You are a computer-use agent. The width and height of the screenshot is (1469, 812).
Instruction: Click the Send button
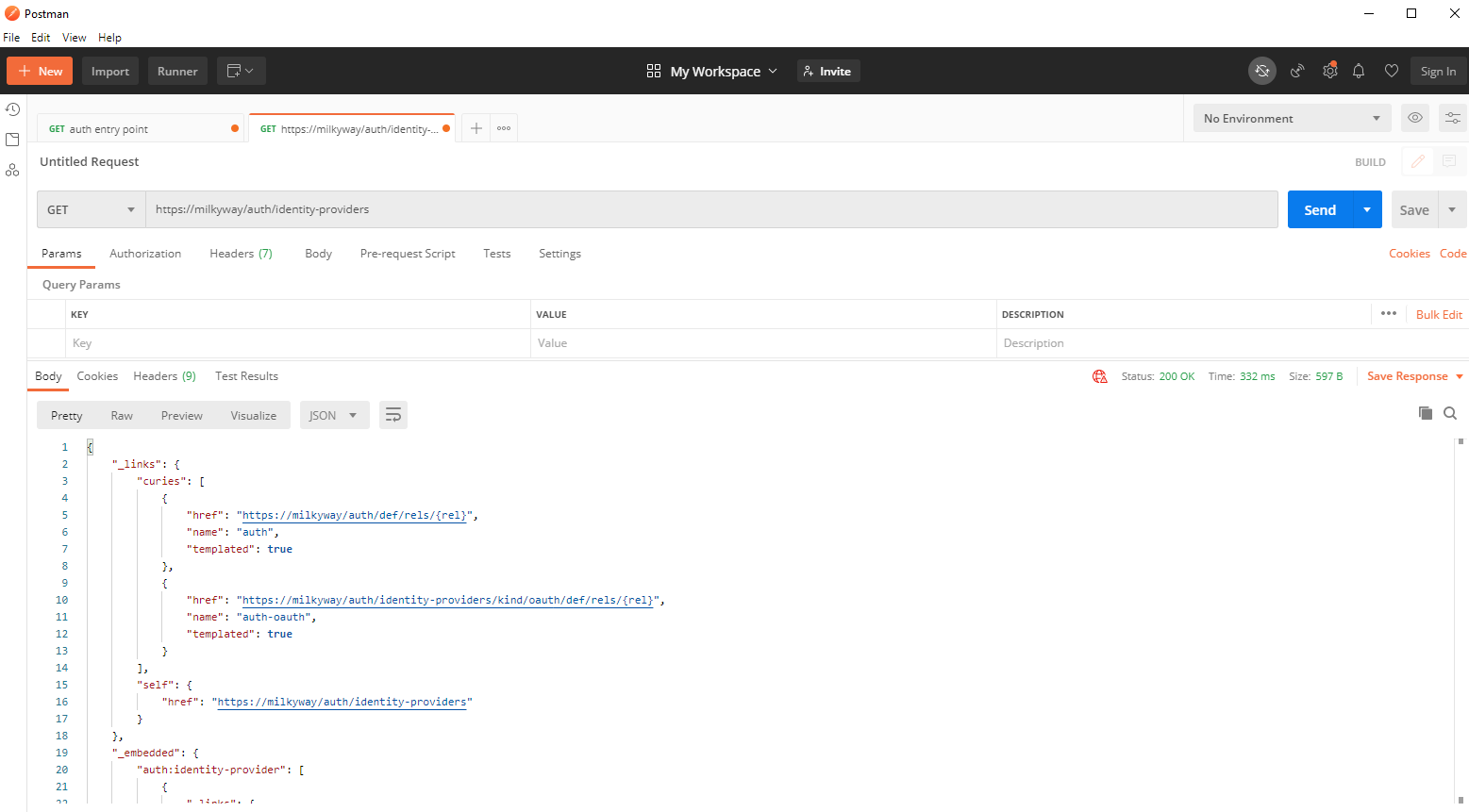point(1320,209)
